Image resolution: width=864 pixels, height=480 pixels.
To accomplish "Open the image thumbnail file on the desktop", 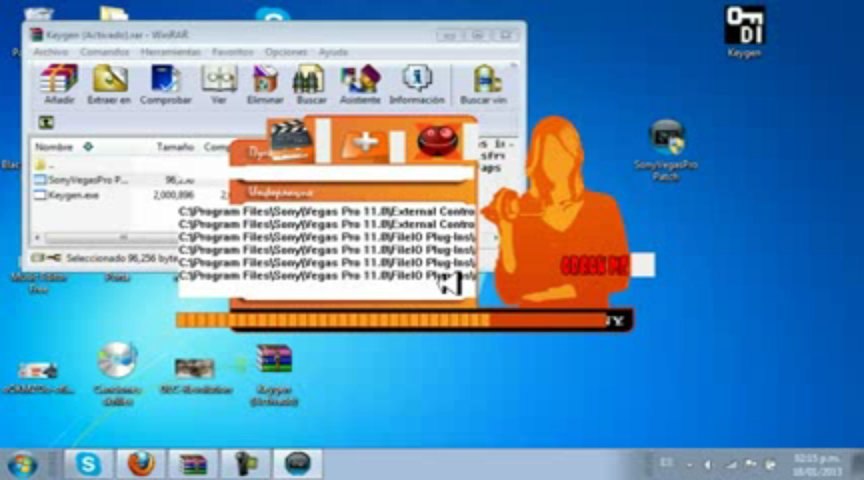I will click(x=195, y=375).
